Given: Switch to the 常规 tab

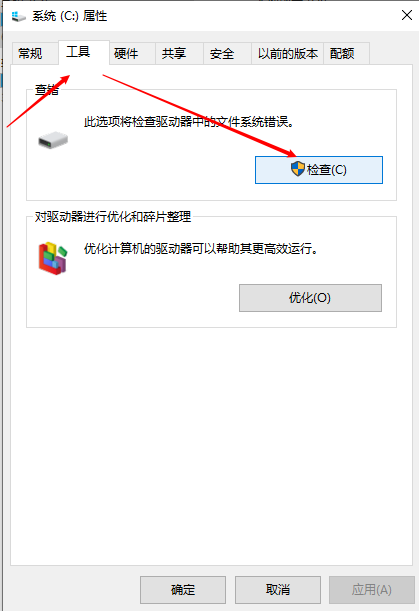Looking at the screenshot, I should click(30, 53).
